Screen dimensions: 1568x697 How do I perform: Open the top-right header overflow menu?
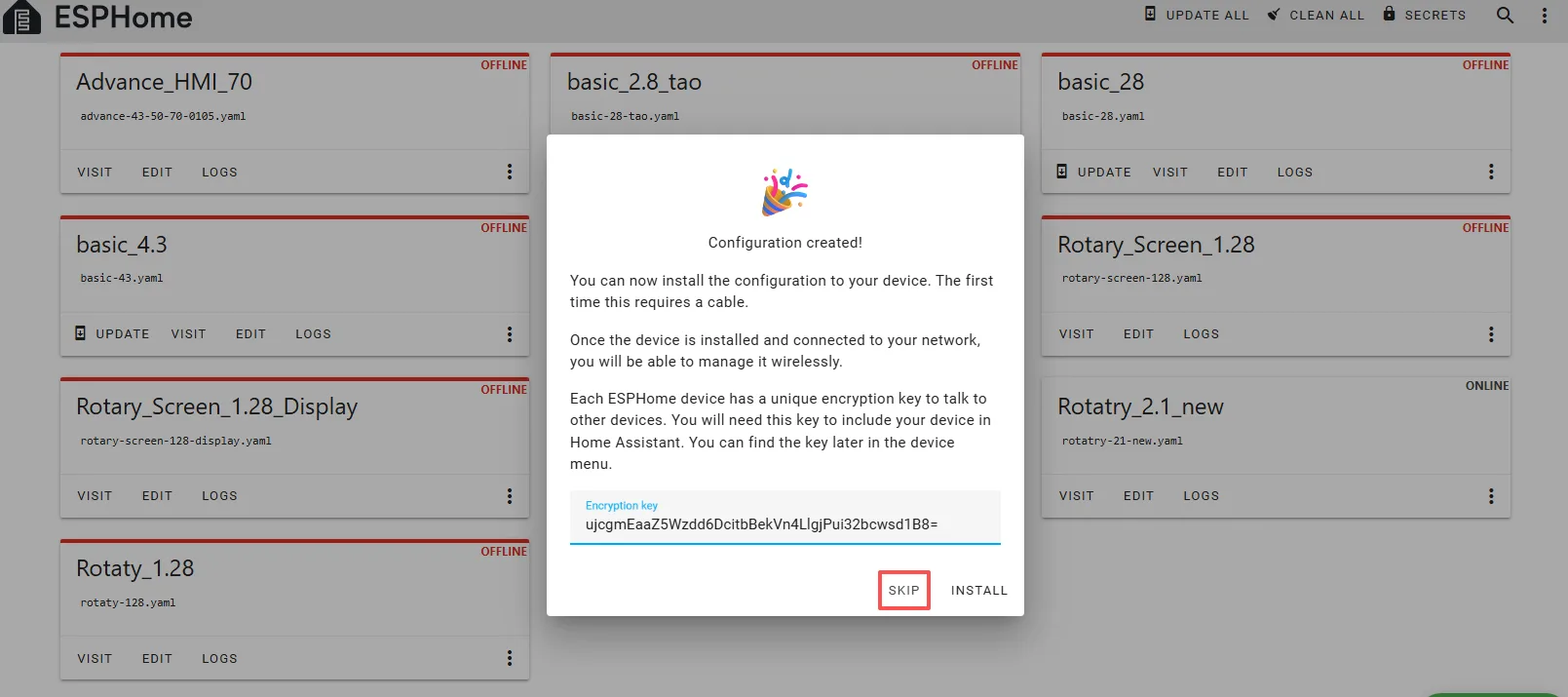click(1544, 16)
